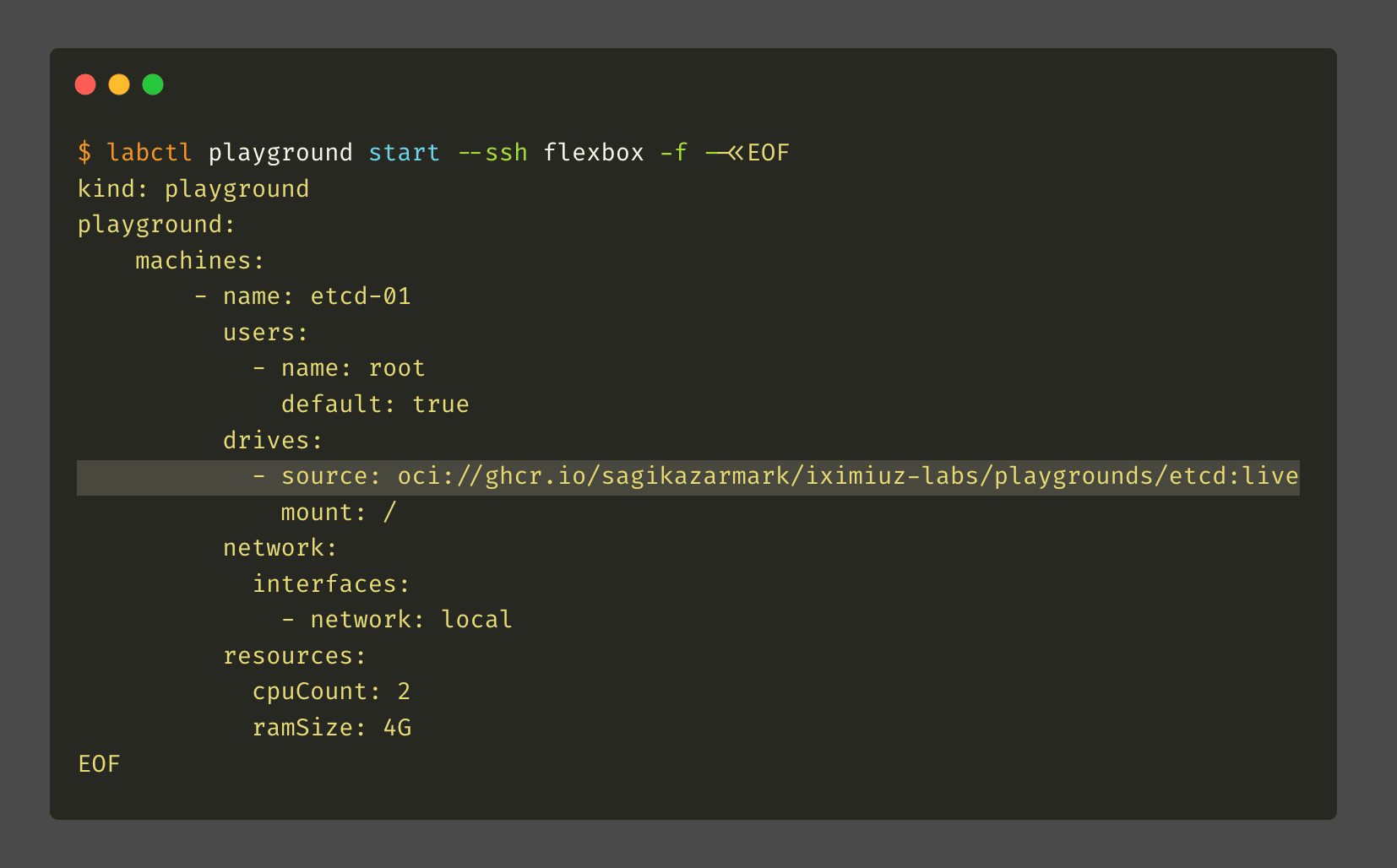Click the 'mount: /' line
Screen dimensions: 1397x868
(338, 513)
